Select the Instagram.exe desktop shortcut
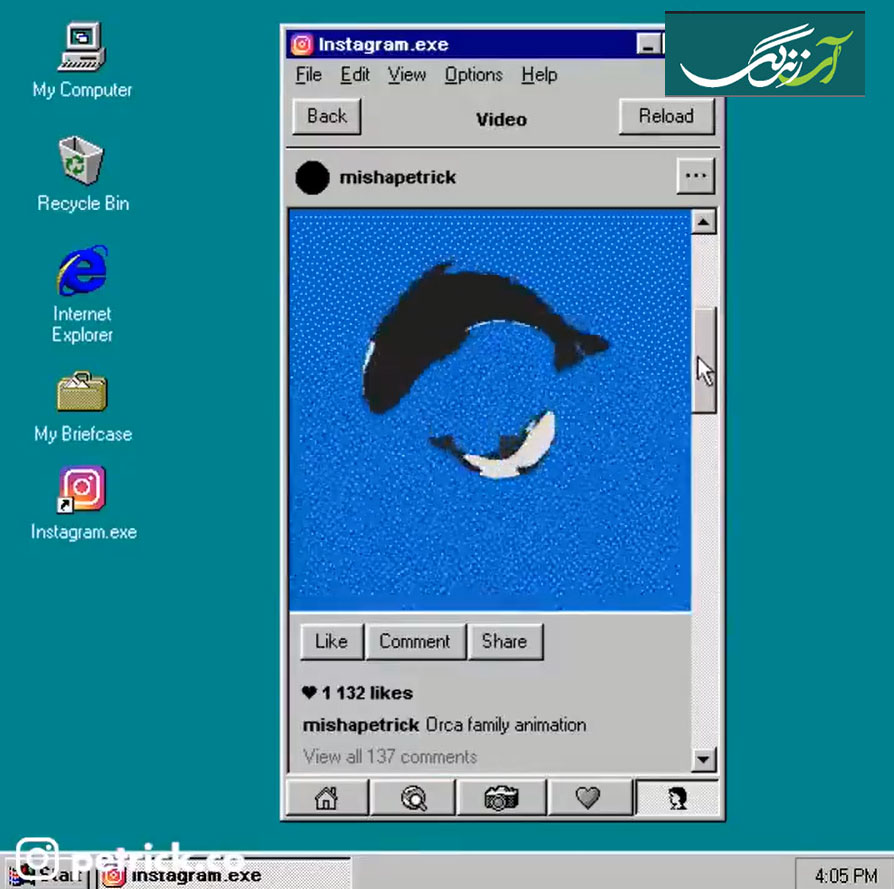This screenshot has height=889, width=894. (83, 503)
